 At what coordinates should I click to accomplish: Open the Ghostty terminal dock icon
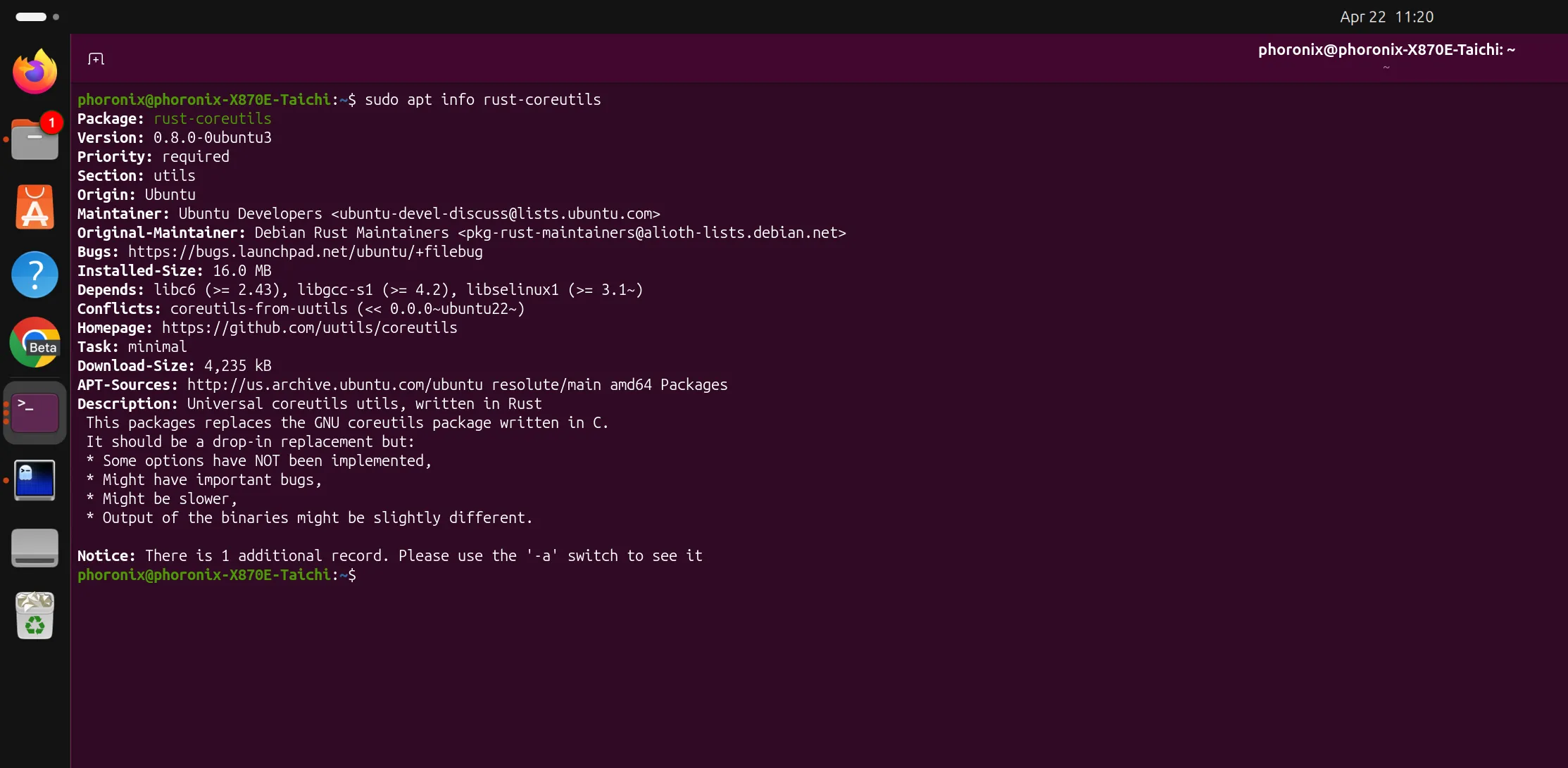(35, 480)
